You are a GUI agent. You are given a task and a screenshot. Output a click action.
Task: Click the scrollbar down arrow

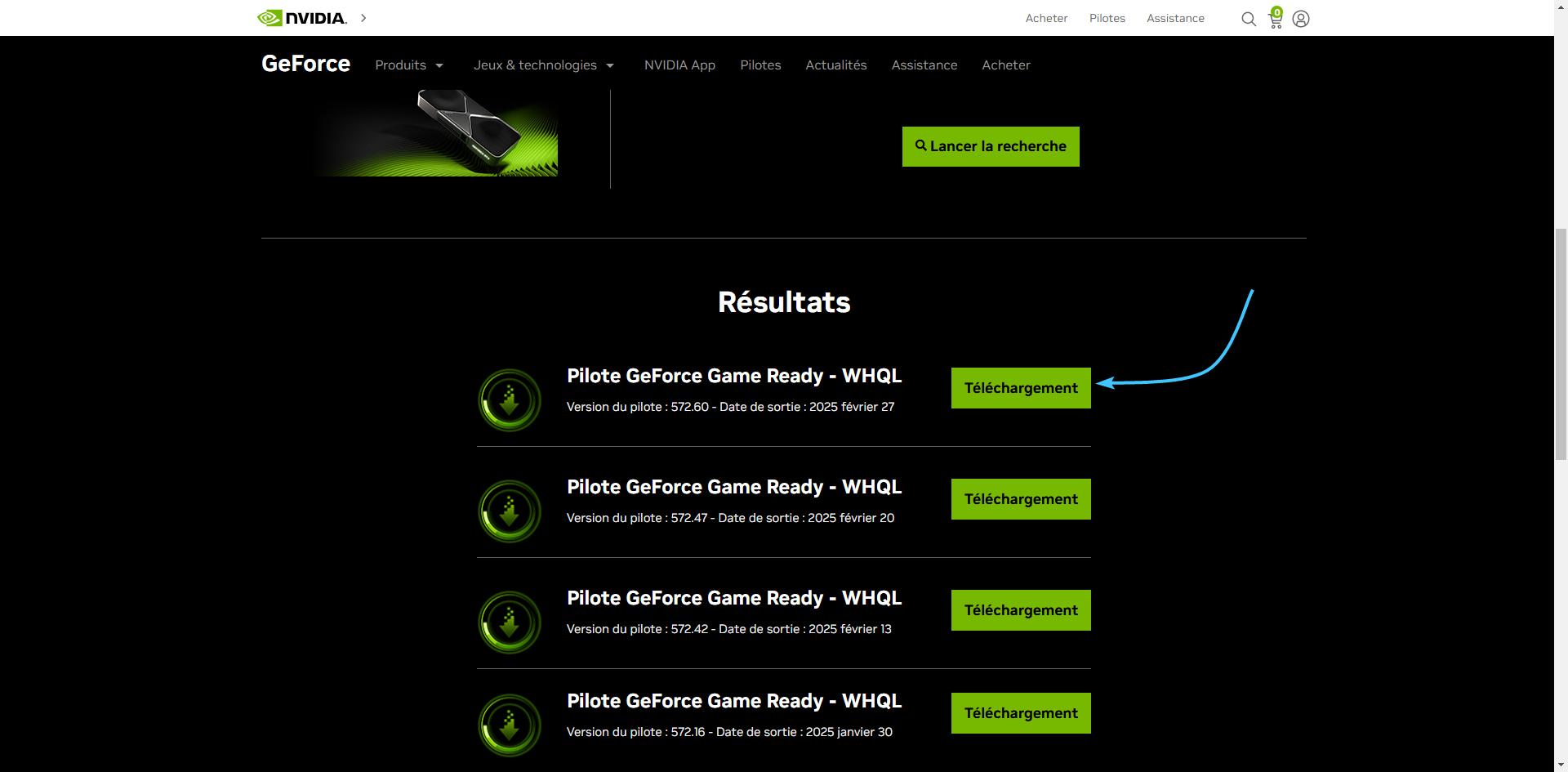(x=1561, y=765)
